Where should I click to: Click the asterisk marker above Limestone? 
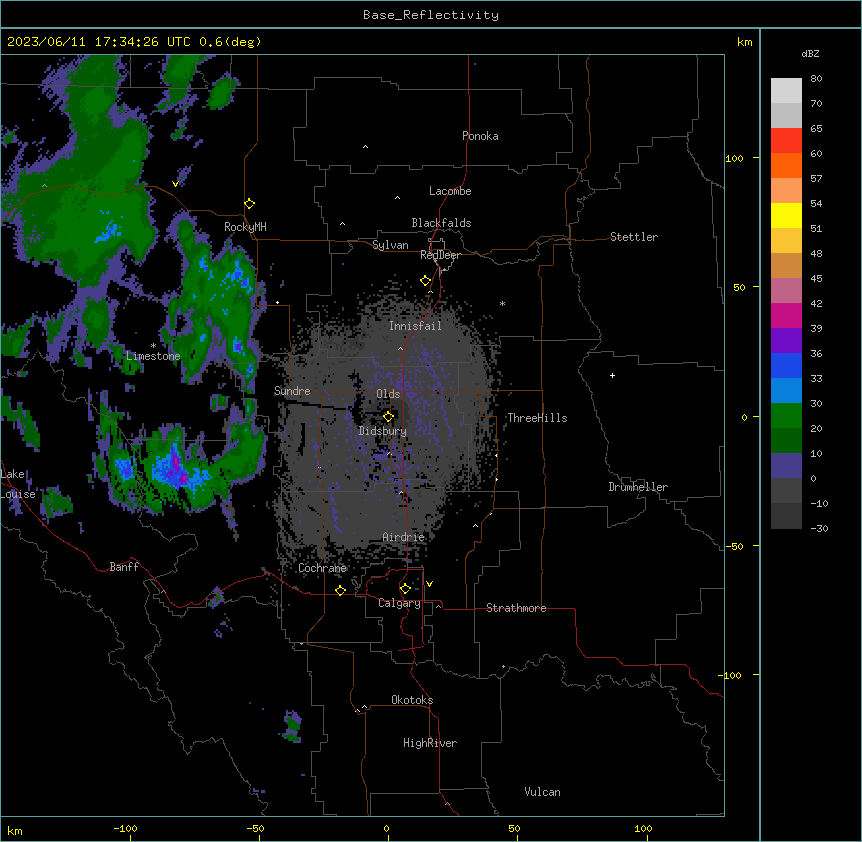[x=153, y=346]
